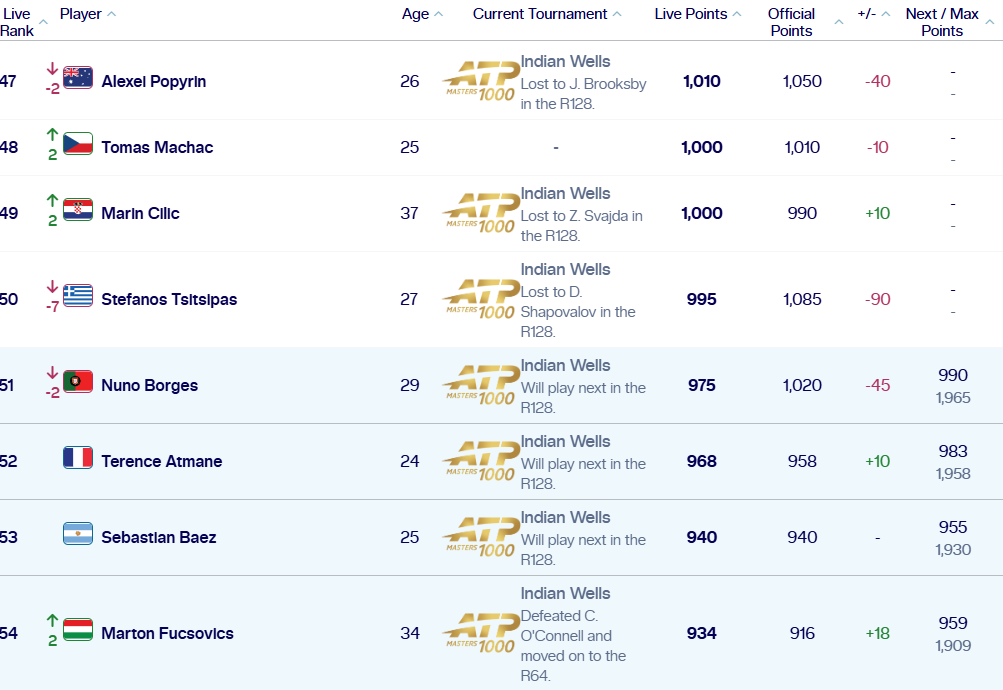Image resolution: width=1003 pixels, height=690 pixels.
Task: Click ATP Masters 1000 logo in Cilic's row
Action: (480, 213)
